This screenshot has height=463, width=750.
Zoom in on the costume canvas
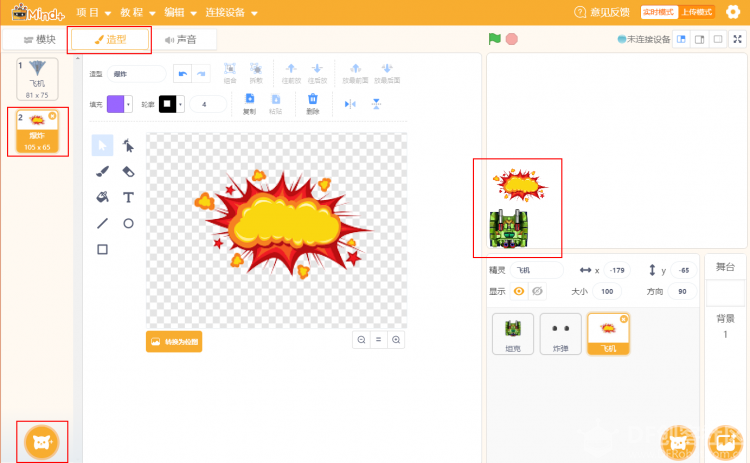[x=396, y=340]
